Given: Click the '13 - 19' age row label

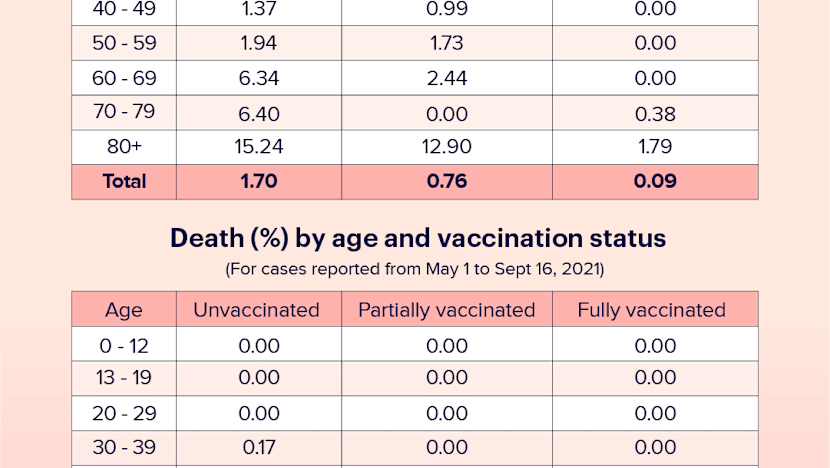Looking at the screenshot, I should [x=124, y=378].
